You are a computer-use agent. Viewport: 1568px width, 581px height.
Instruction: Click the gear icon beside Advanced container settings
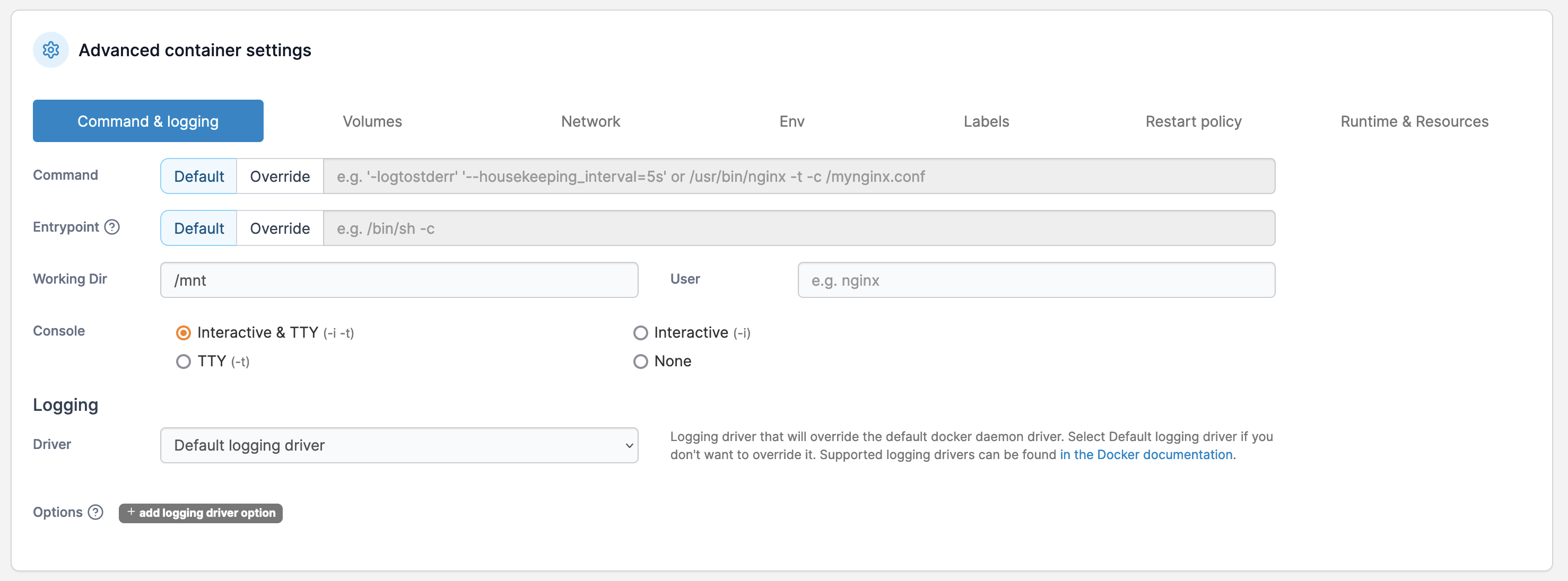coord(50,50)
